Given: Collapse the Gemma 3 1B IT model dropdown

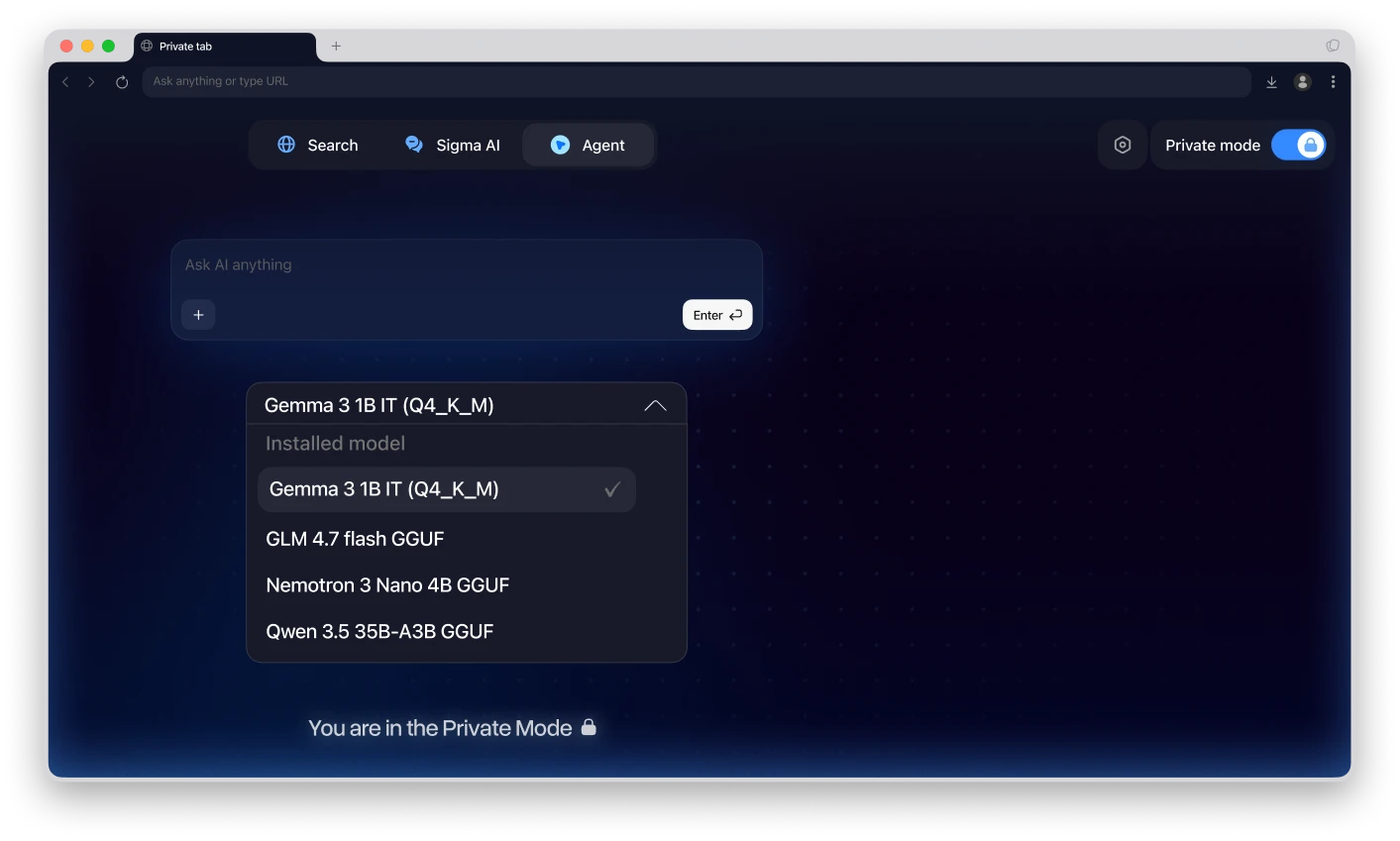Looking at the screenshot, I should (466, 405).
